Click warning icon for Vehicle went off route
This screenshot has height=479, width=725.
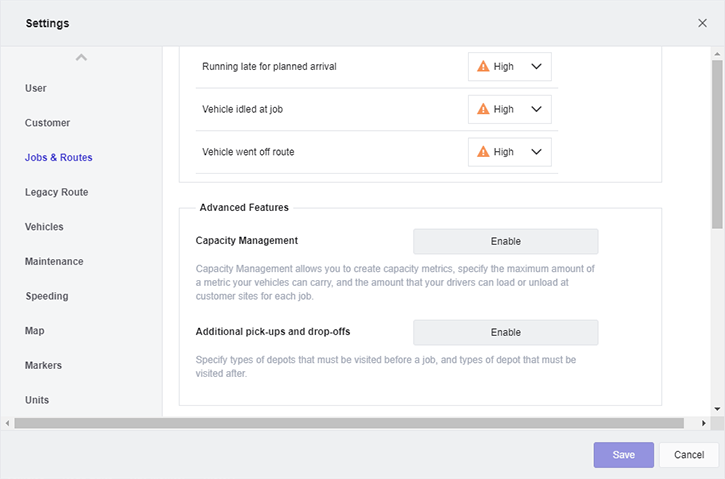coord(483,152)
